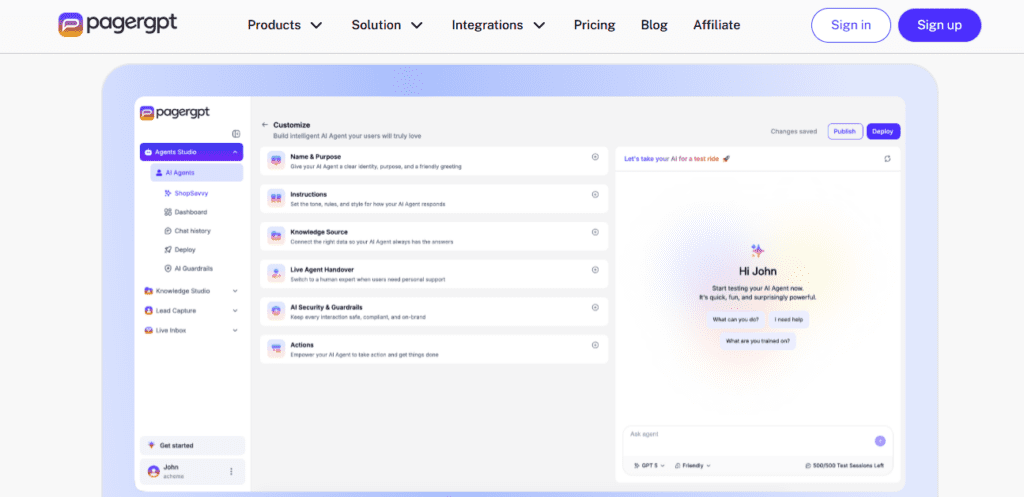Open the Integrations dropdown
Image resolution: width=1024 pixels, height=497 pixels.
coord(498,25)
